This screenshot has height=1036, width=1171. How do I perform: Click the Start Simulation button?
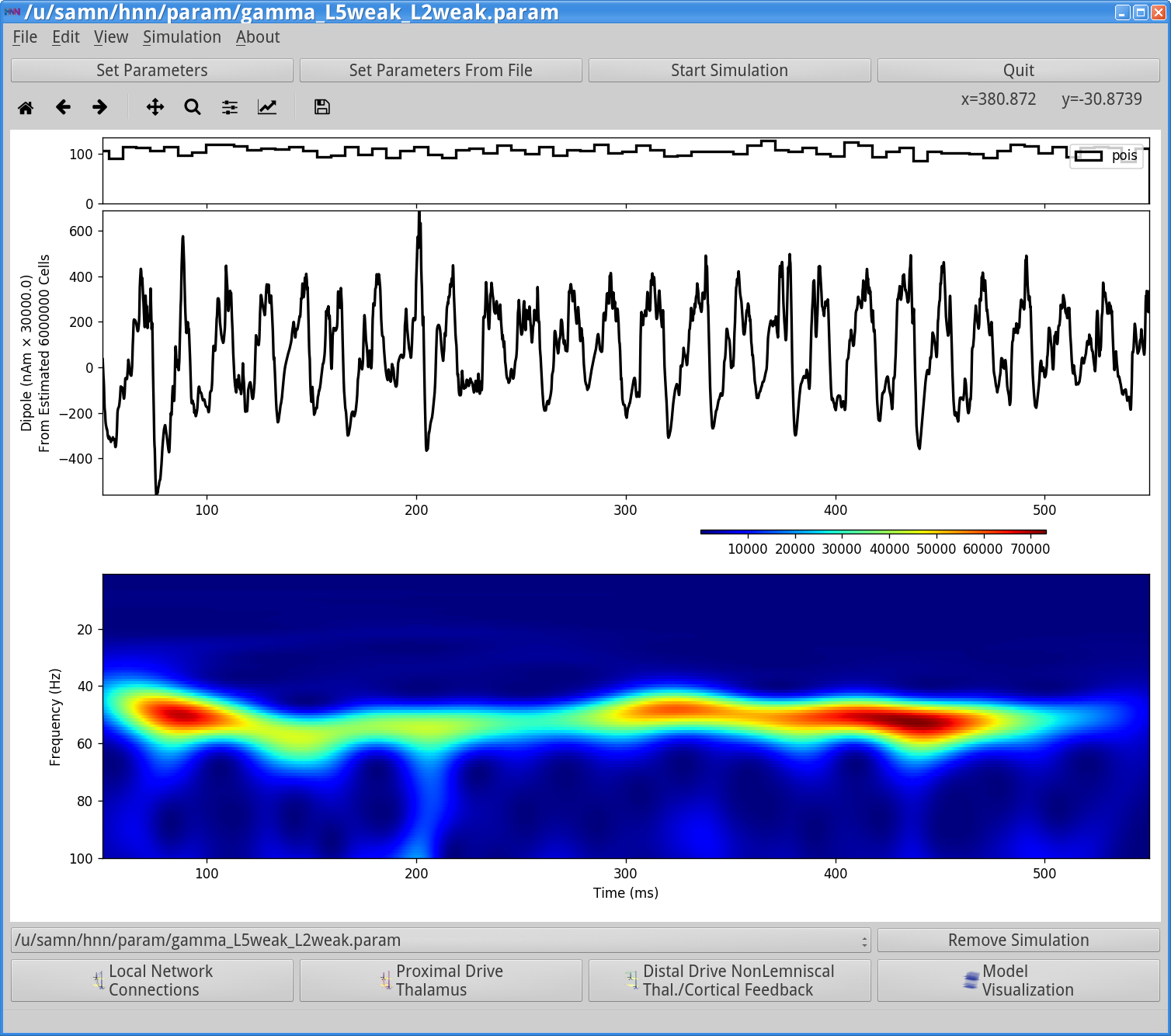click(730, 70)
